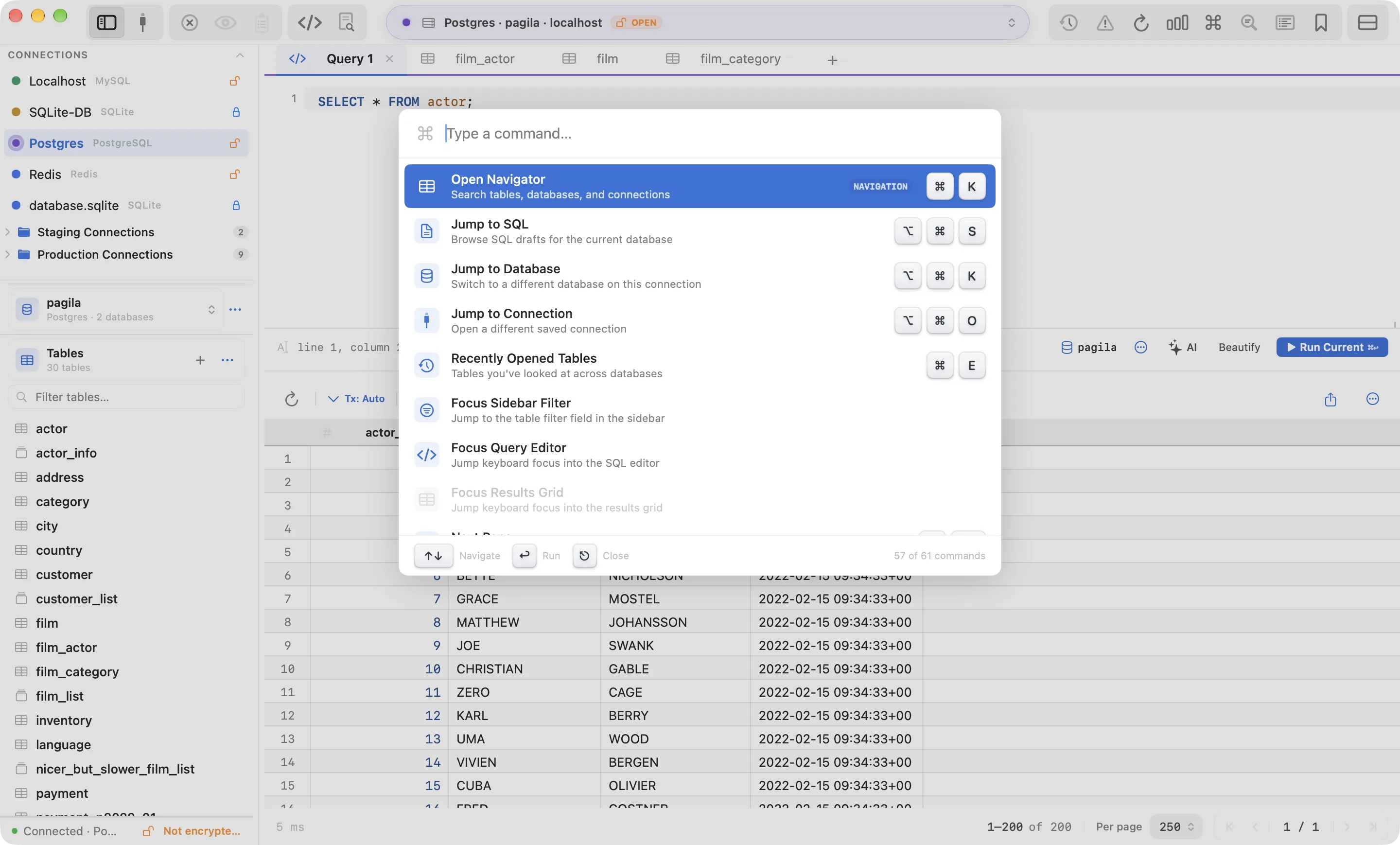Image resolution: width=1400 pixels, height=845 pixels.
Task: Switch to the film_category tab
Action: pyautogui.click(x=740, y=58)
